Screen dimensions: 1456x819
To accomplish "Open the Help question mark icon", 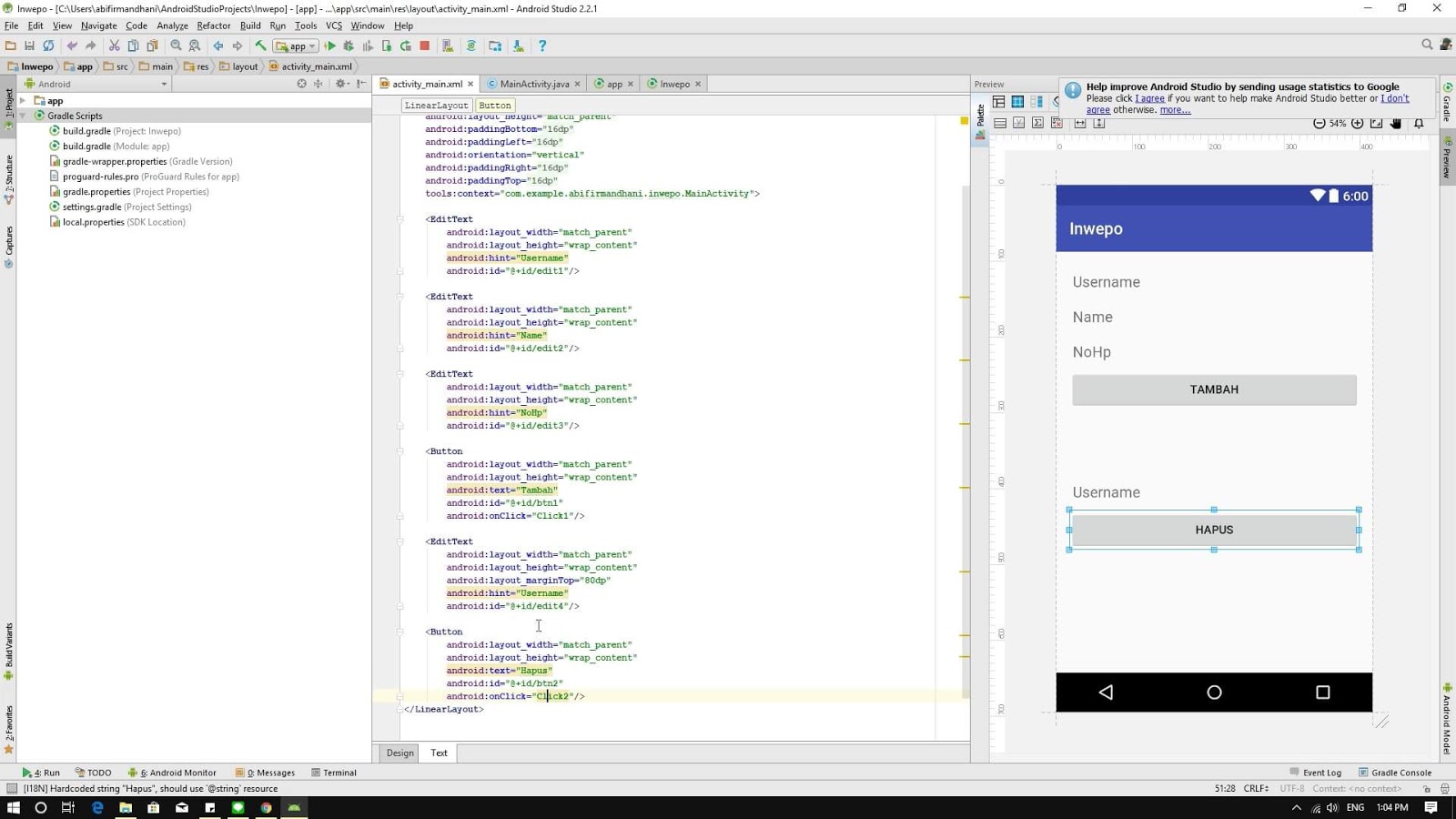I will (x=542, y=45).
